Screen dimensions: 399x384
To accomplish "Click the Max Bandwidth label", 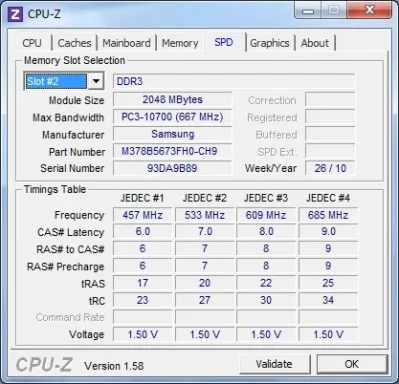I will [x=68, y=118].
